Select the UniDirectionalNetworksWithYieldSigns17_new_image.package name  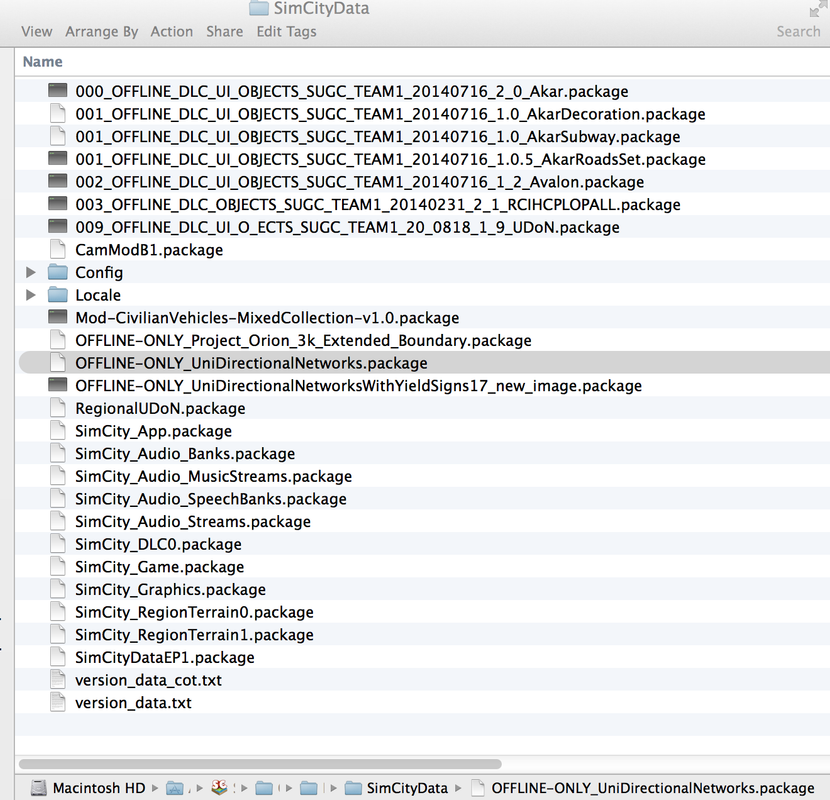click(x=358, y=386)
